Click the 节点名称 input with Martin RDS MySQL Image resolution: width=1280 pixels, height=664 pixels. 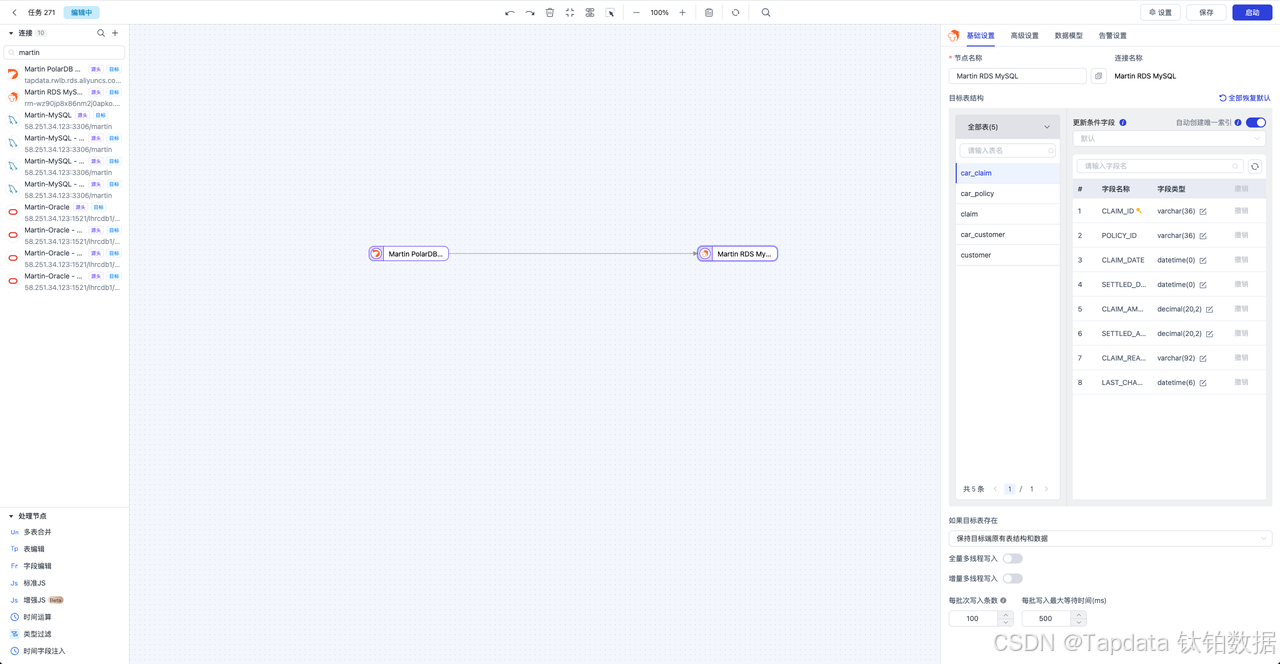point(1017,76)
